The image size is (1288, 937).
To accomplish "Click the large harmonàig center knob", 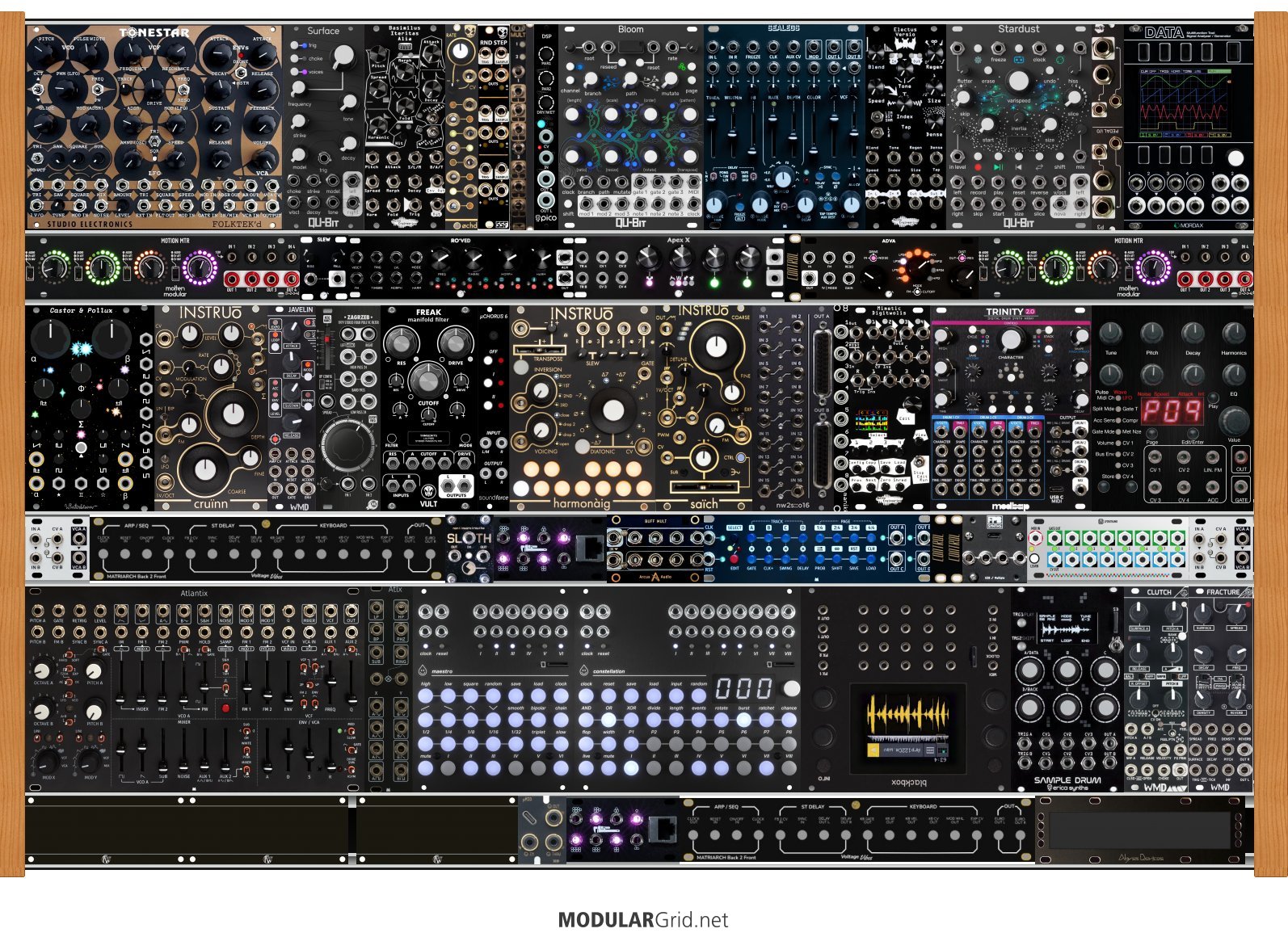I will click(612, 410).
